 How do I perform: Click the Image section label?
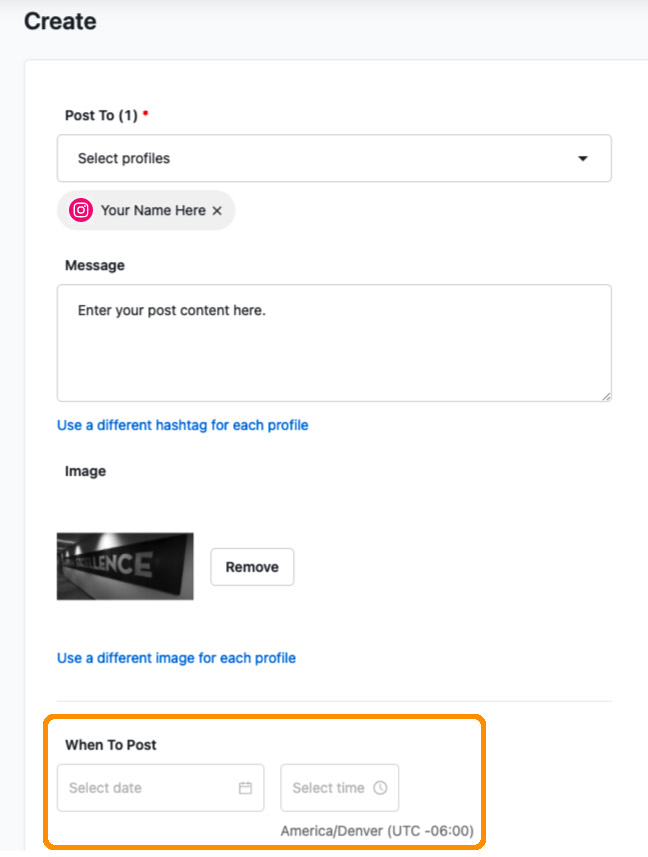[85, 471]
